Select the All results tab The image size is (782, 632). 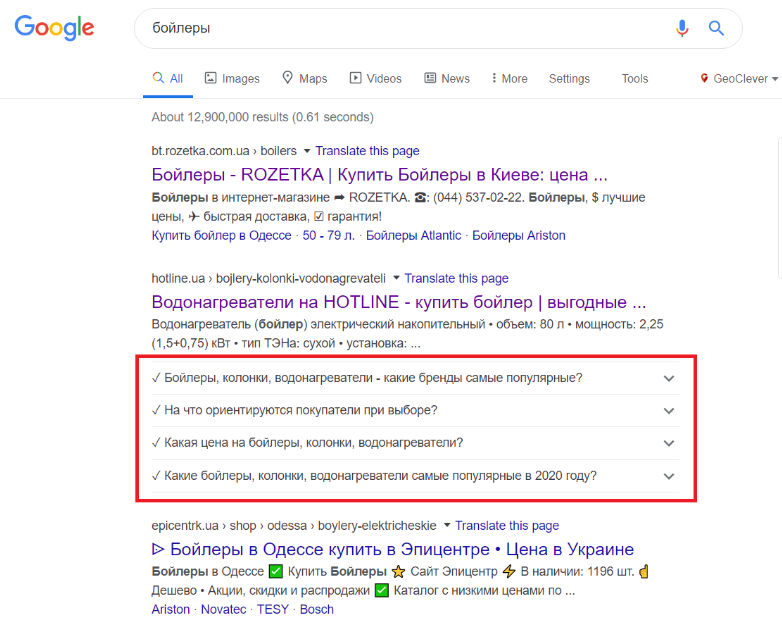pos(168,78)
